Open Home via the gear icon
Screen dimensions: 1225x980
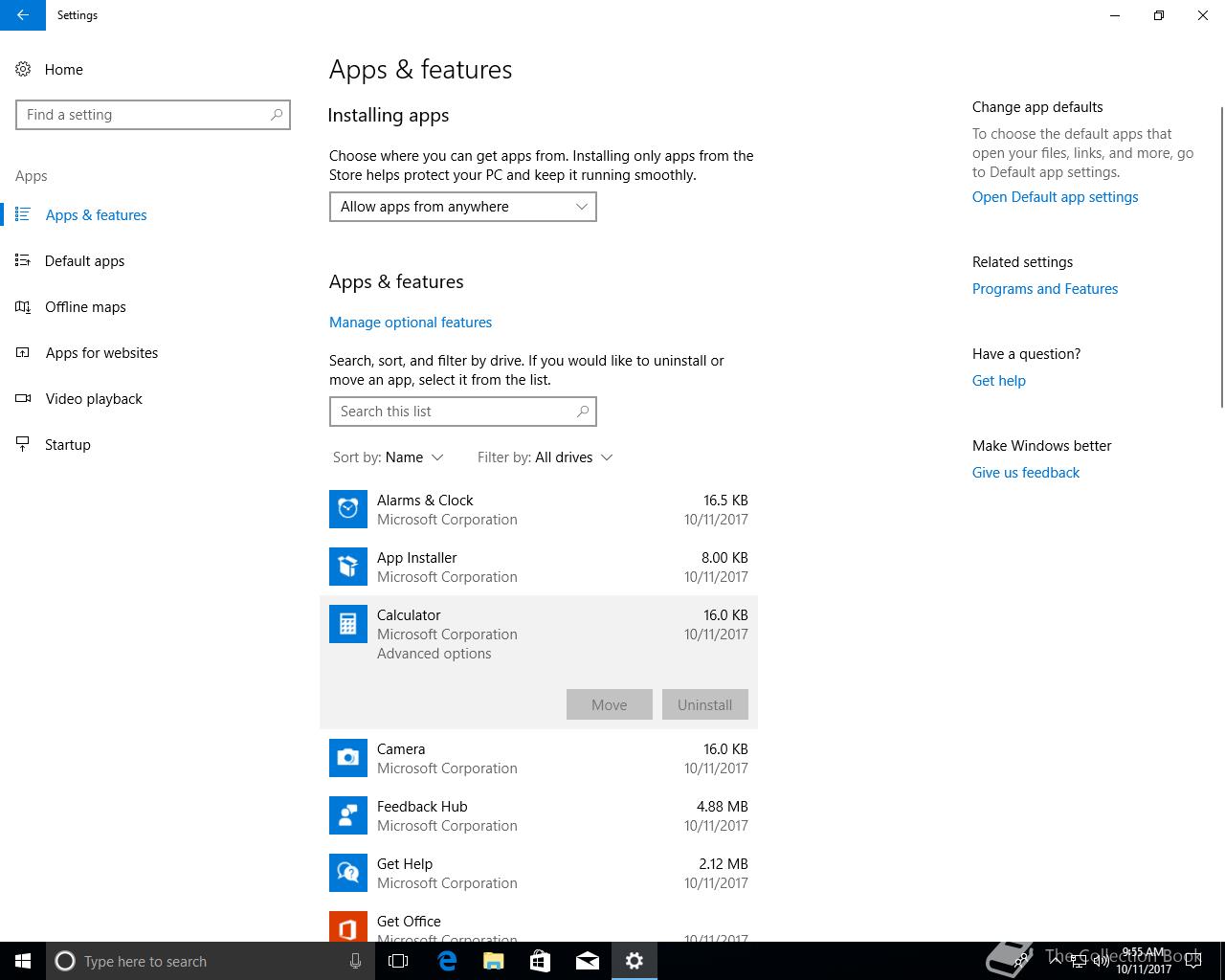[x=23, y=69]
